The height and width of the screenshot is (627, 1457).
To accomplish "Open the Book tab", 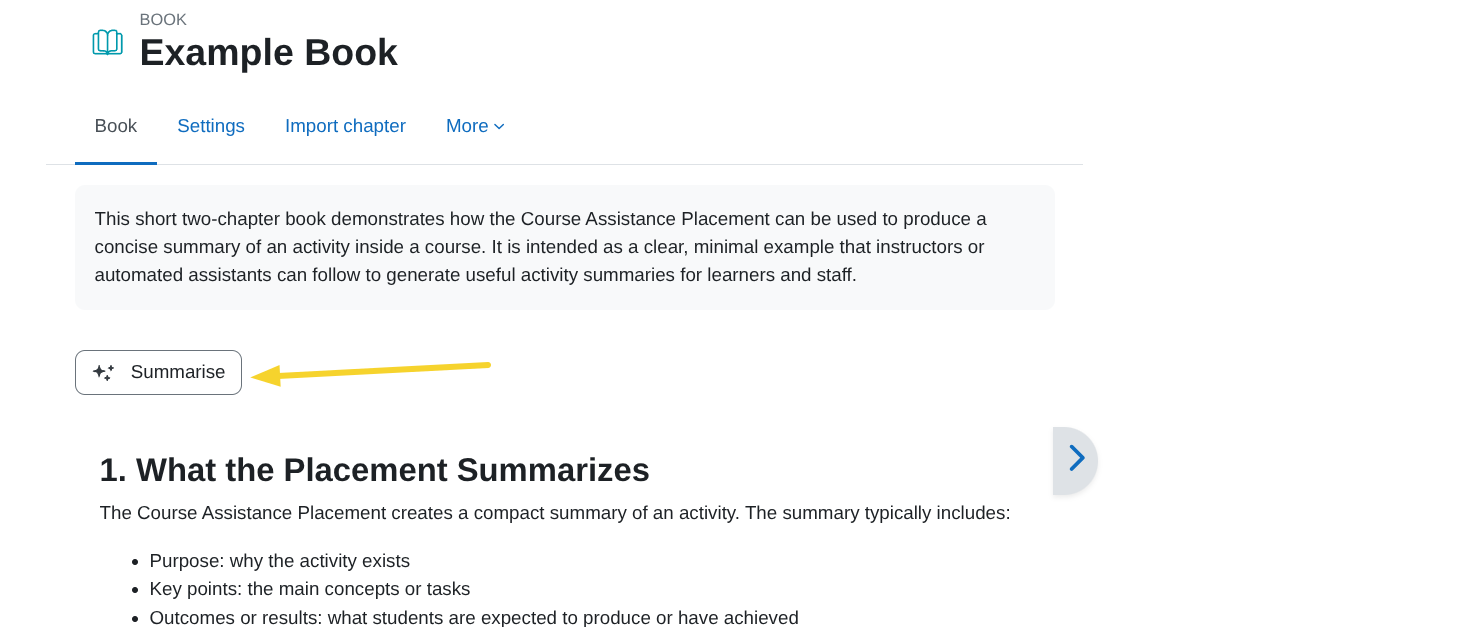I will (x=115, y=126).
